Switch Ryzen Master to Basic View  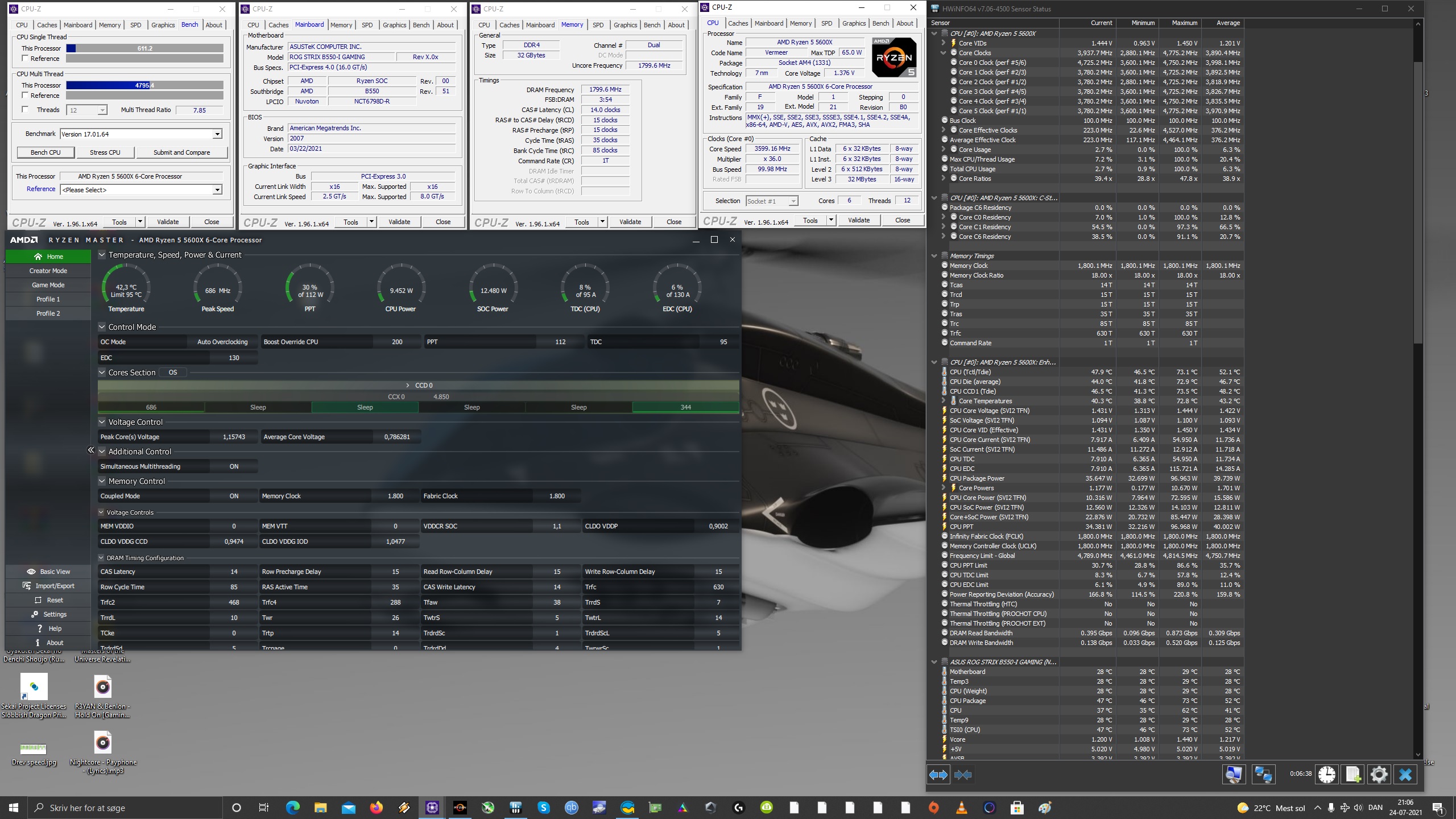(x=48, y=572)
